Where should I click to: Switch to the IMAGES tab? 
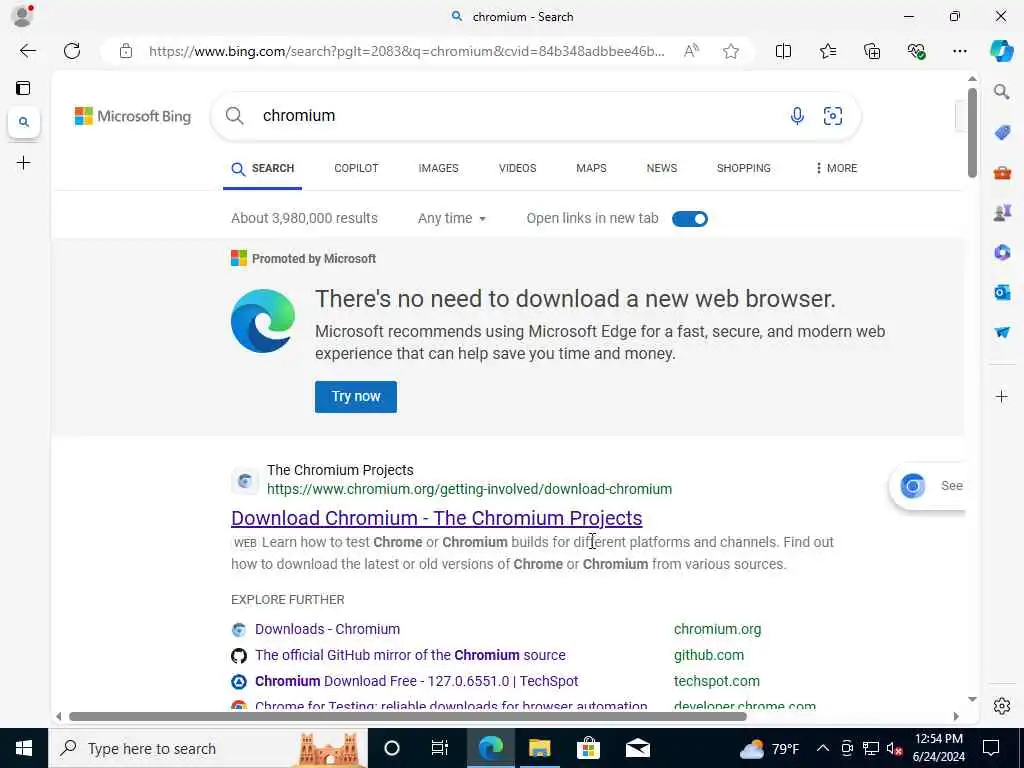click(438, 168)
